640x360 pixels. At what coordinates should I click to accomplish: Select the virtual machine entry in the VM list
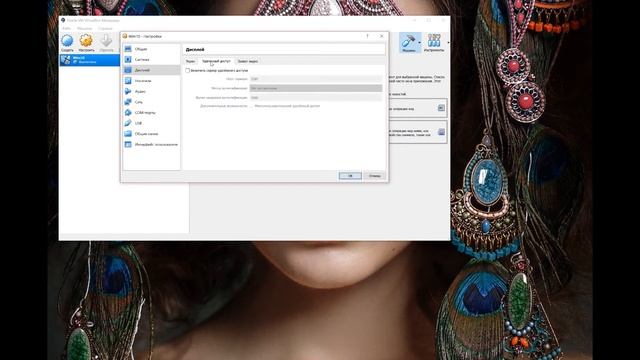coord(89,60)
